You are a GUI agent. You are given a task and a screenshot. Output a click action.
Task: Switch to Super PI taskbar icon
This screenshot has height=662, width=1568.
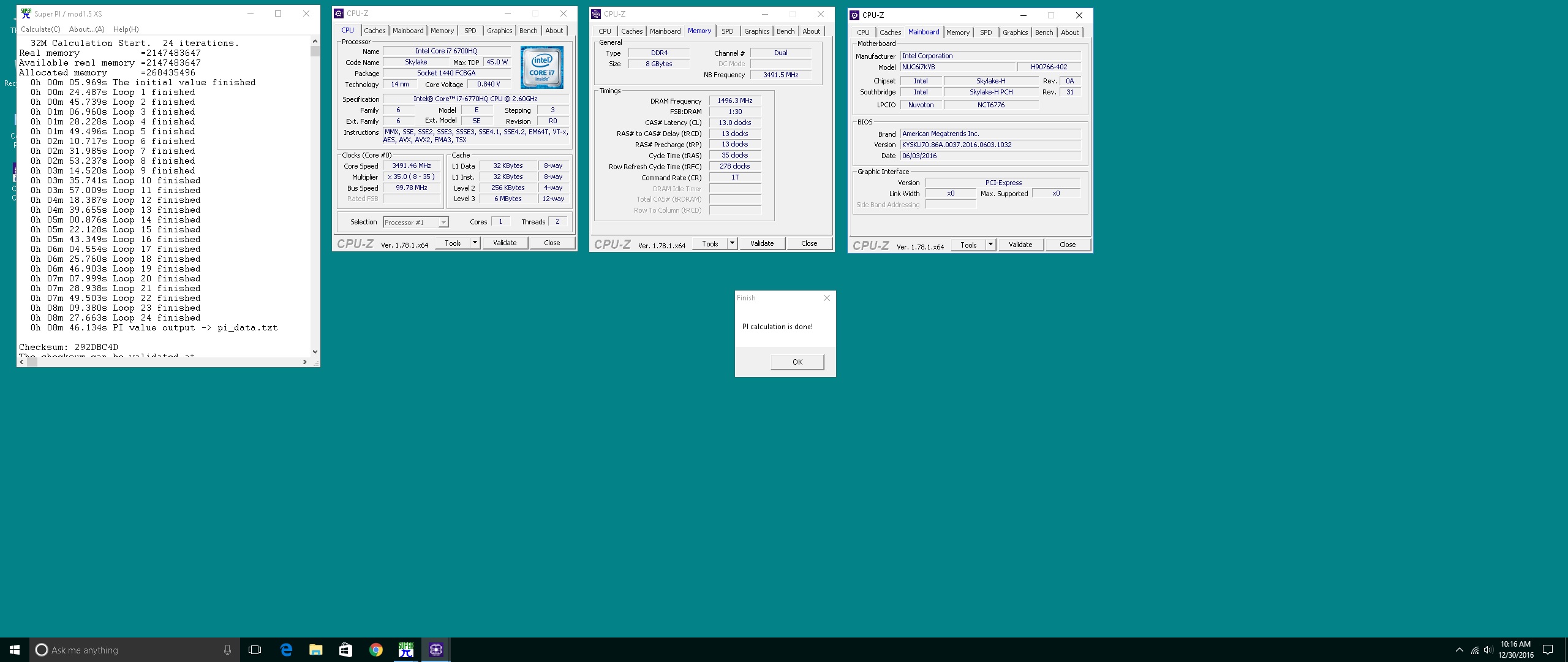click(x=405, y=650)
